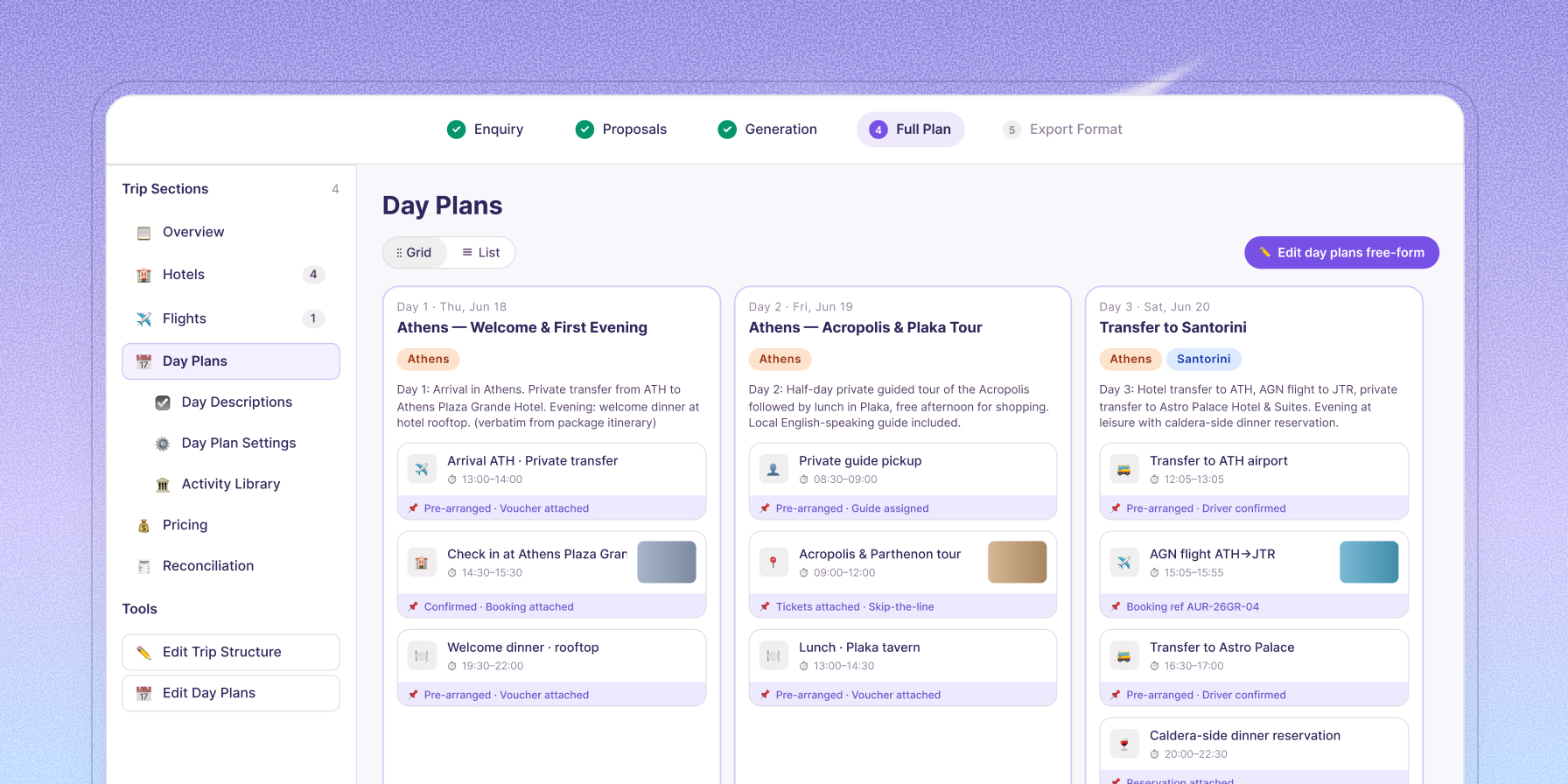Tick the Day Descriptions checkbox

pos(163,402)
